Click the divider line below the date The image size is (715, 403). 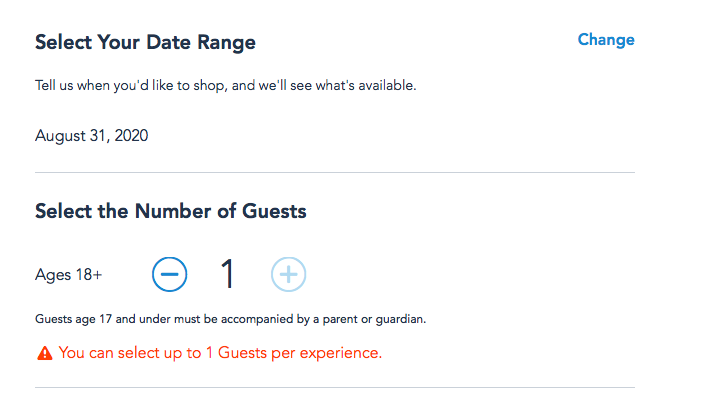coord(335,172)
